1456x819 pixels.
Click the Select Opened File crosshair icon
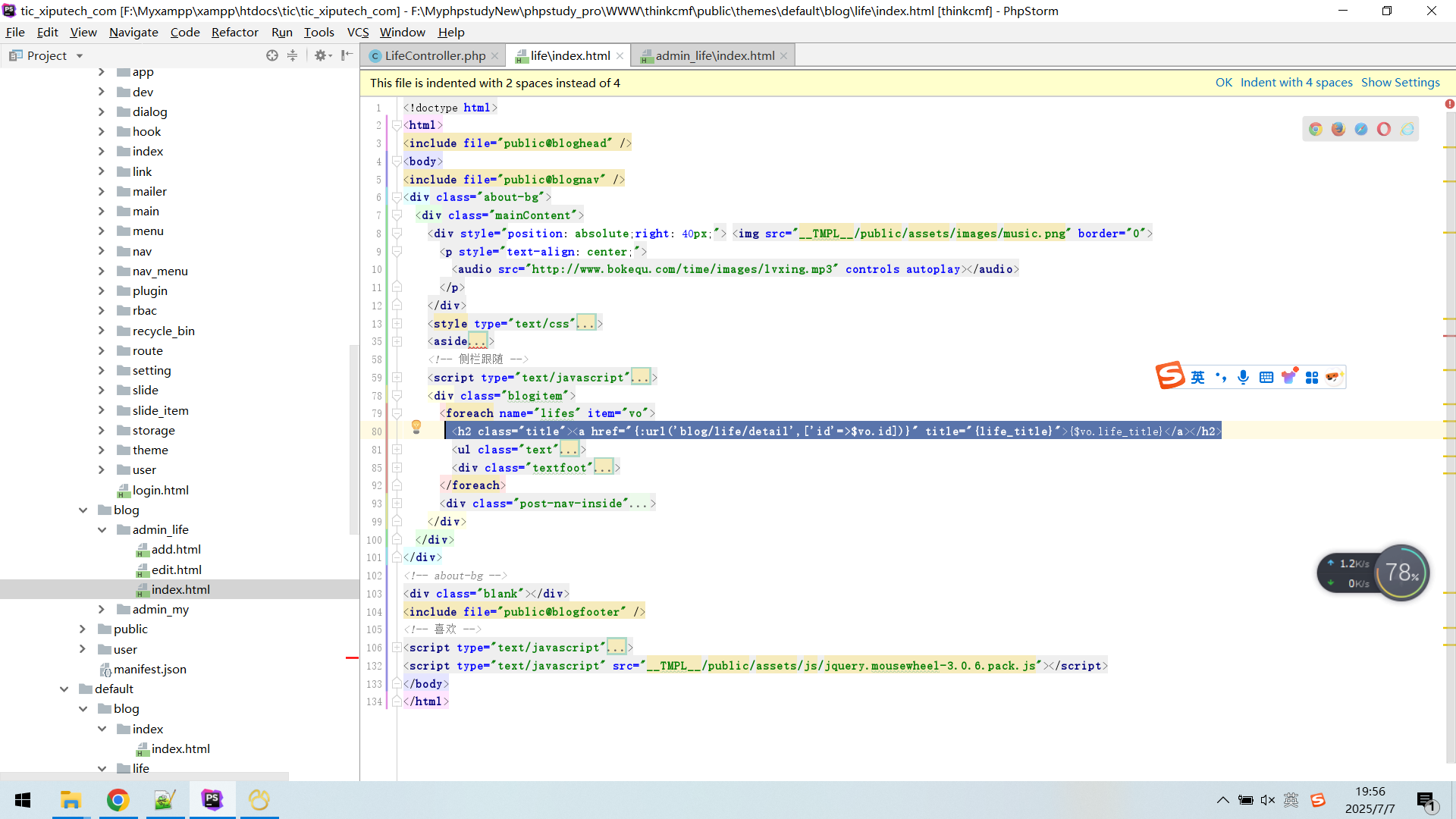click(x=272, y=55)
